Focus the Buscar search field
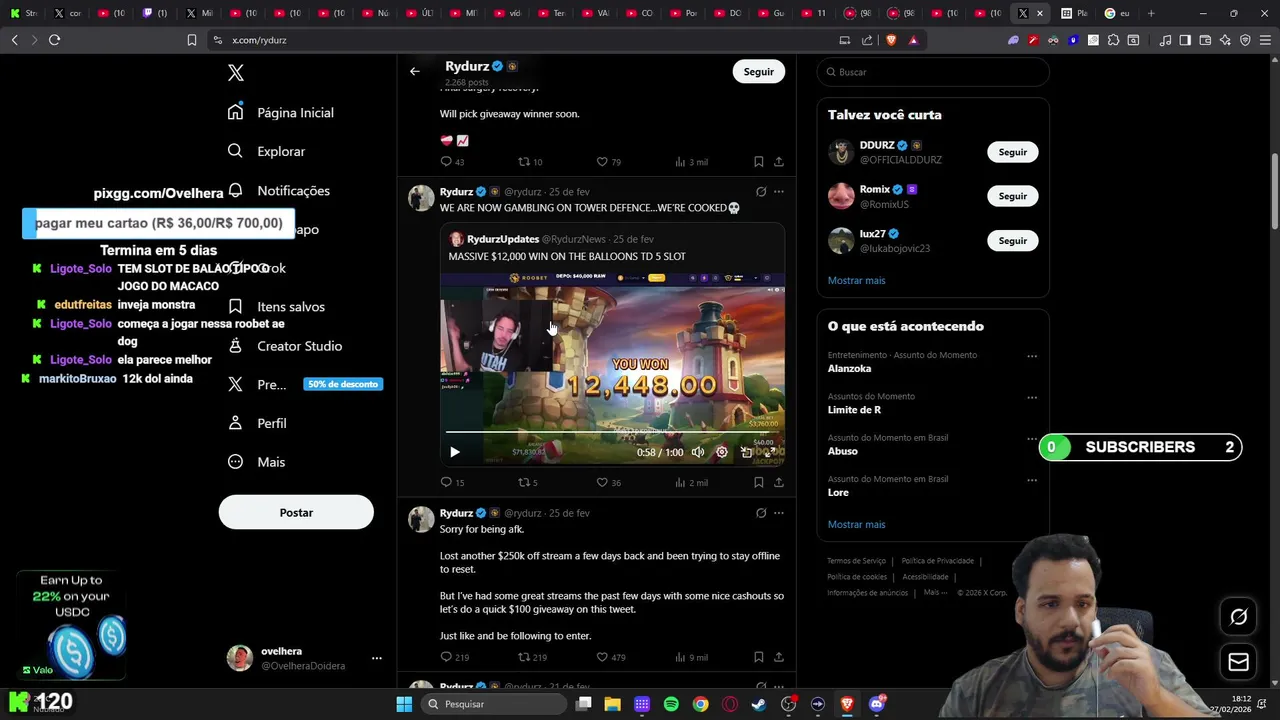Image resolution: width=1280 pixels, height=720 pixels. click(x=933, y=72)
